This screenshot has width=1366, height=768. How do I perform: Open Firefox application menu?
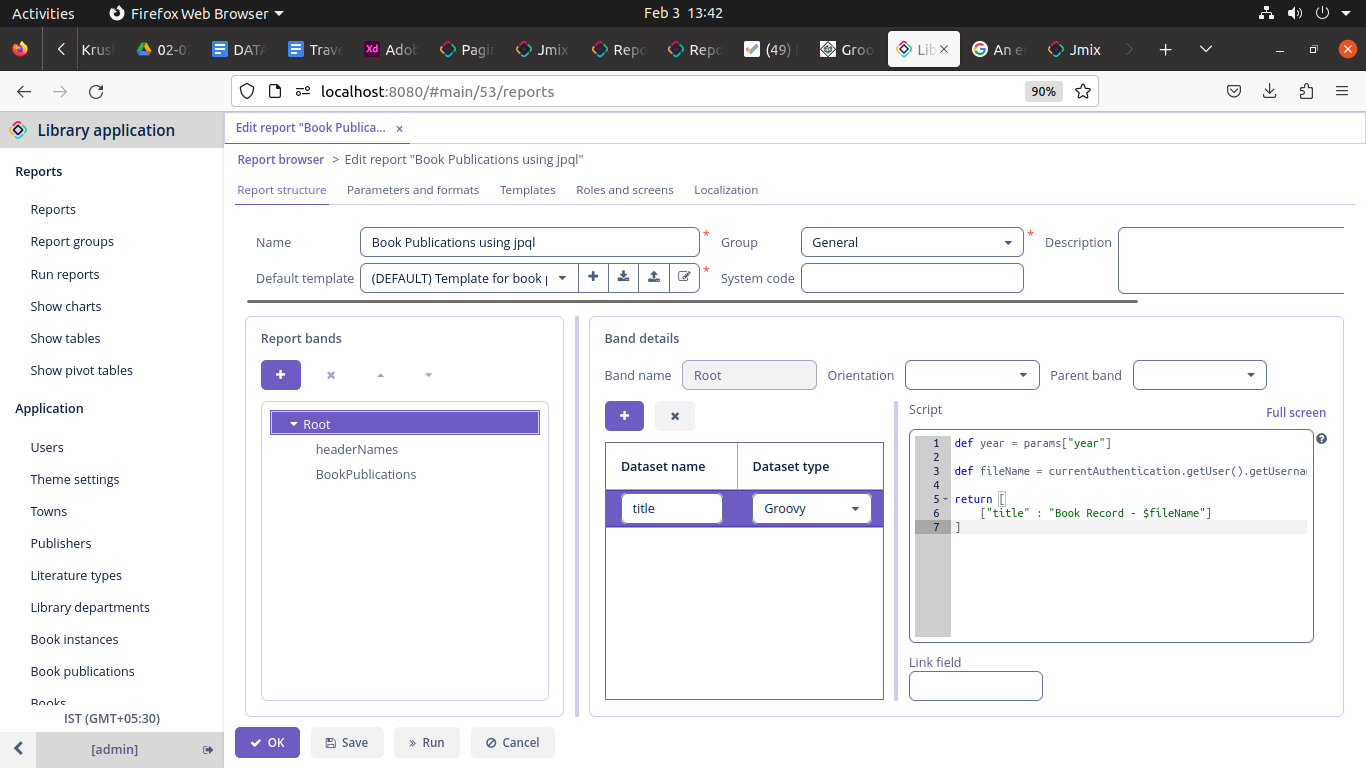(1342, 91)
